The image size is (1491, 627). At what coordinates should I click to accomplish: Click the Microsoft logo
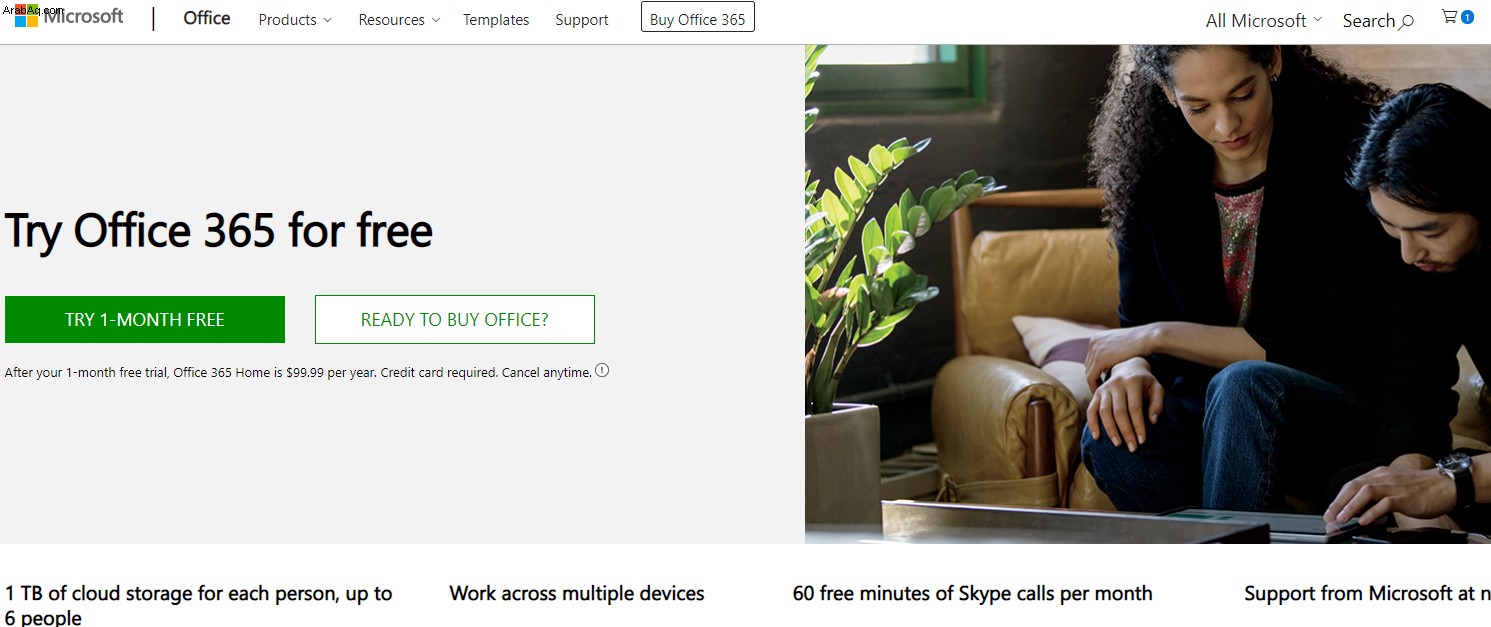(69, 17)
